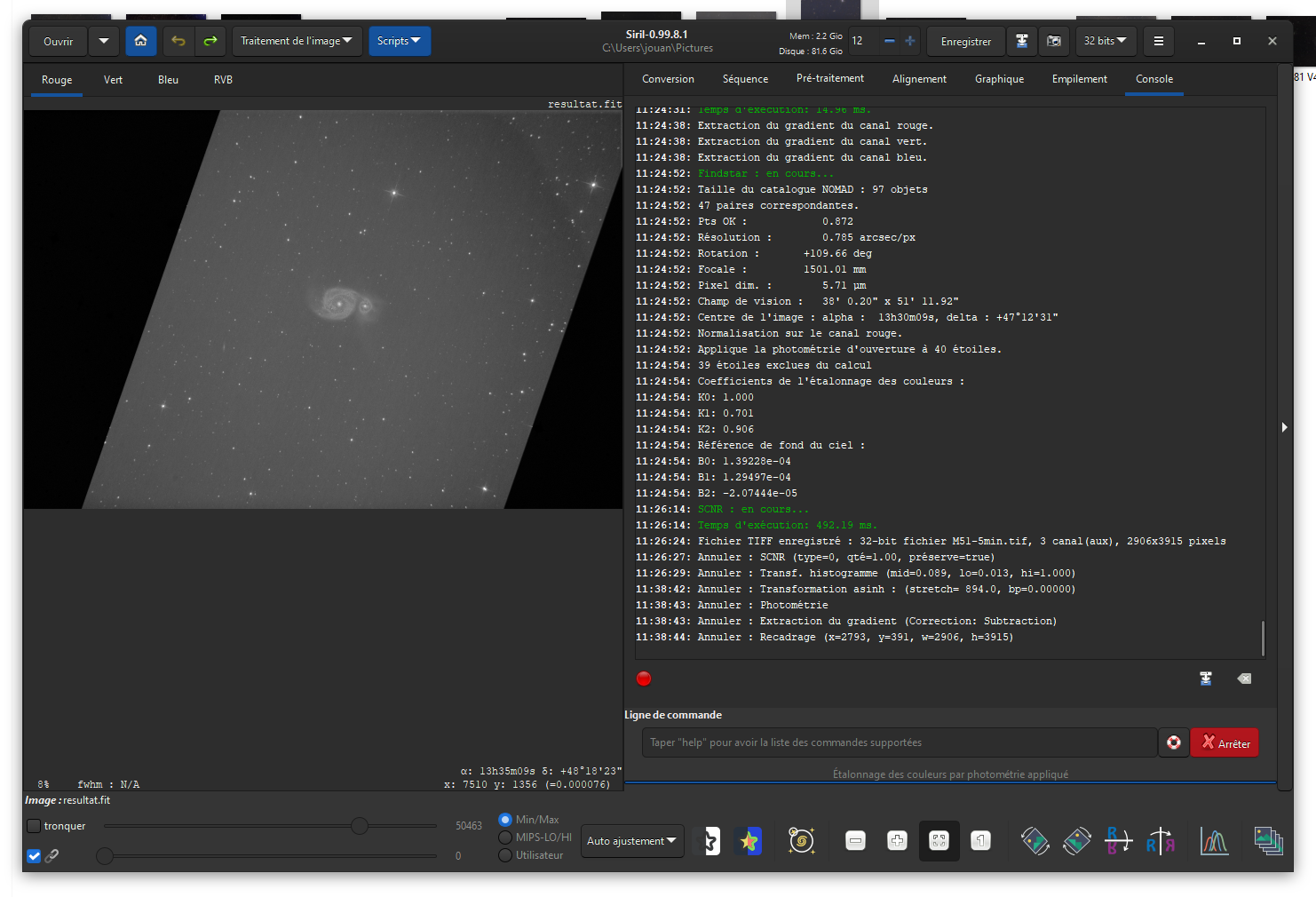The width and height of the screenshot is (1316, 897).
Task: Open the Traitement de l'image dropdown
Action: coord(297,41)
